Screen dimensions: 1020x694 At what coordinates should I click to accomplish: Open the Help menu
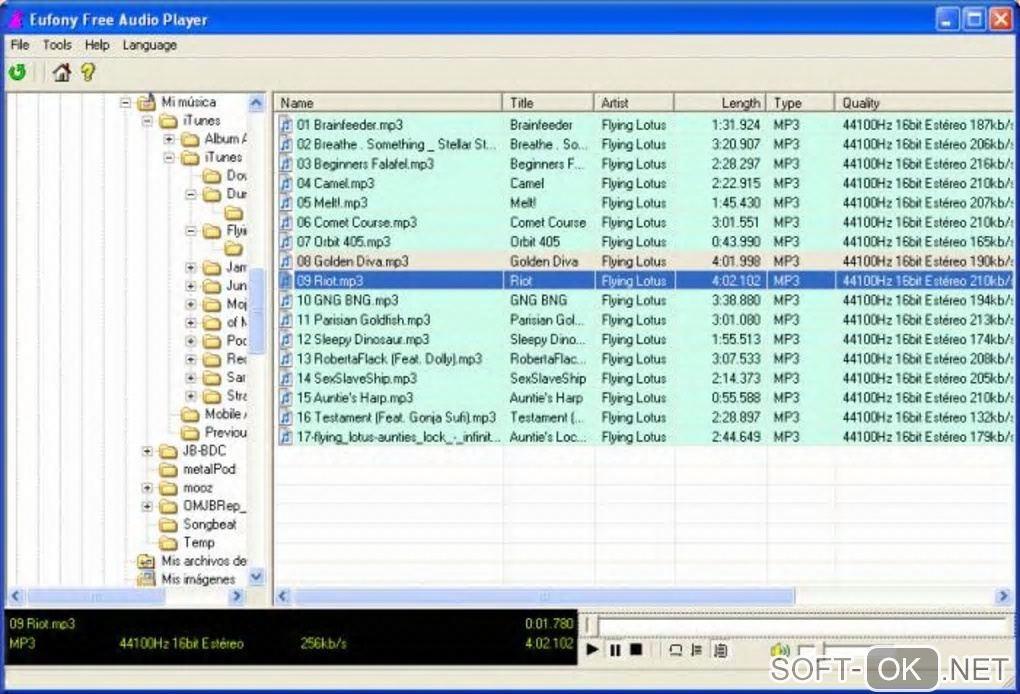[x=97, y=45]
